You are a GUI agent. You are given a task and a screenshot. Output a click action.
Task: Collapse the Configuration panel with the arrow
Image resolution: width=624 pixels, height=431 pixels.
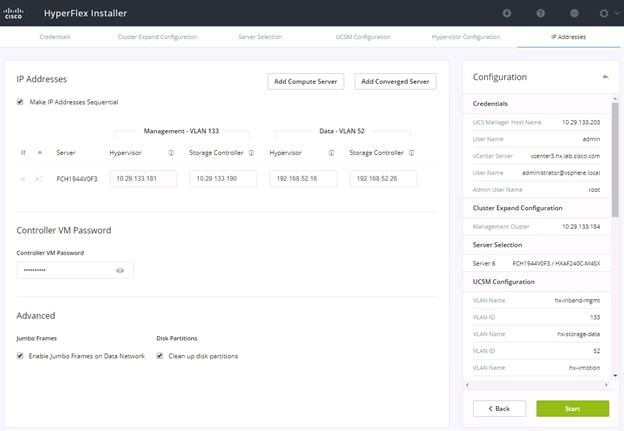(606, 77)
